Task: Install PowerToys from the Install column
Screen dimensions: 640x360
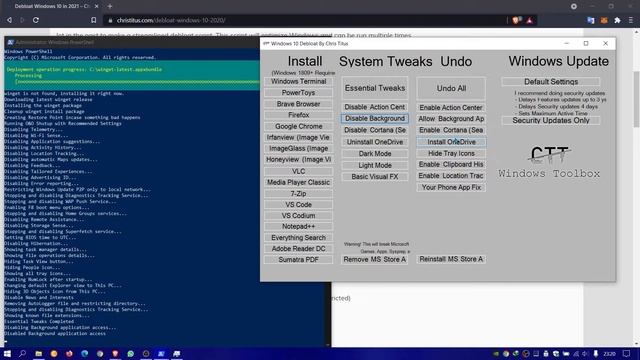Action: [x=298, y=93]
